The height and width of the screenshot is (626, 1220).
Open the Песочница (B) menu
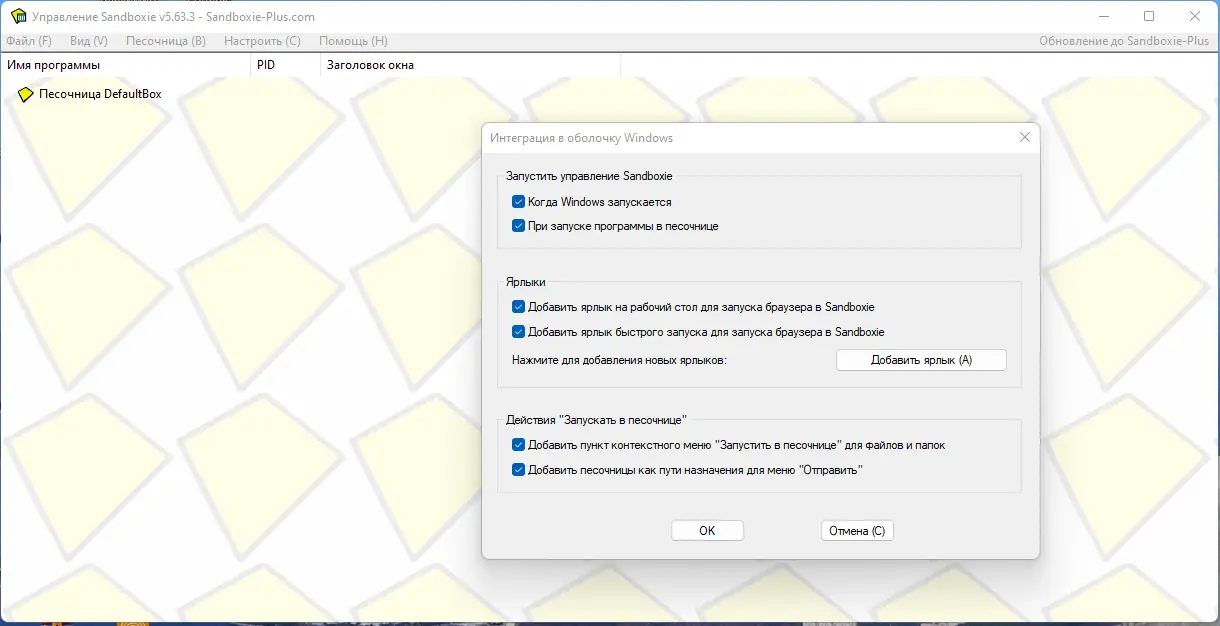(x=166, y=41)
